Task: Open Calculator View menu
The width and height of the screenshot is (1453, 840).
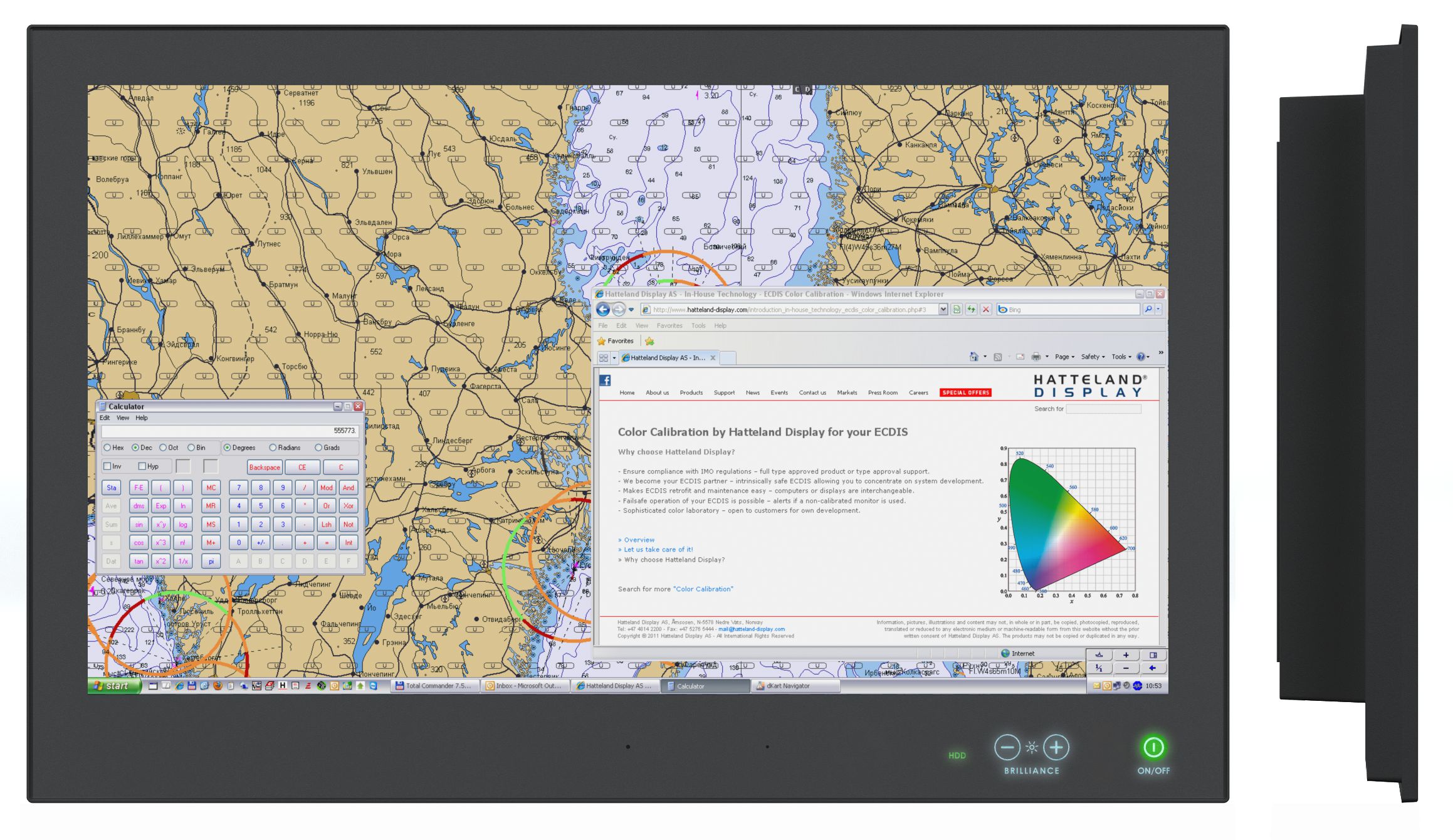Action: point(123,418)
